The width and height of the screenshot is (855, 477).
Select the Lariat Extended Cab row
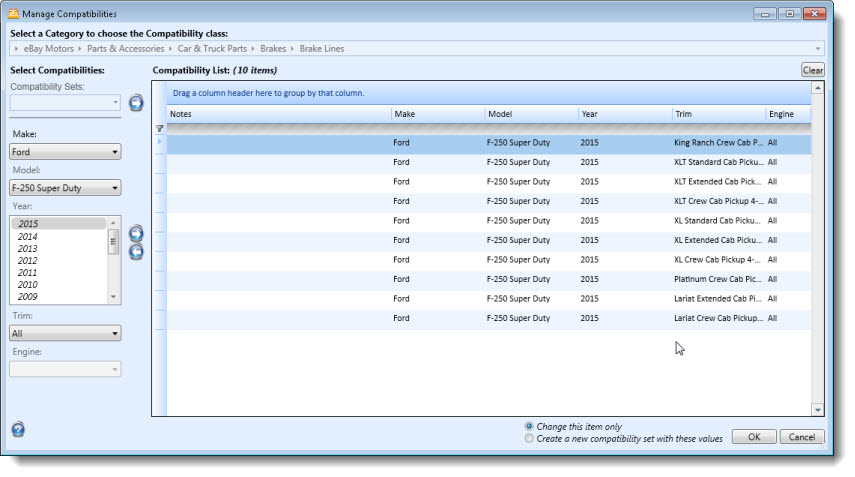pyautogui.click(x=489, y=299)
